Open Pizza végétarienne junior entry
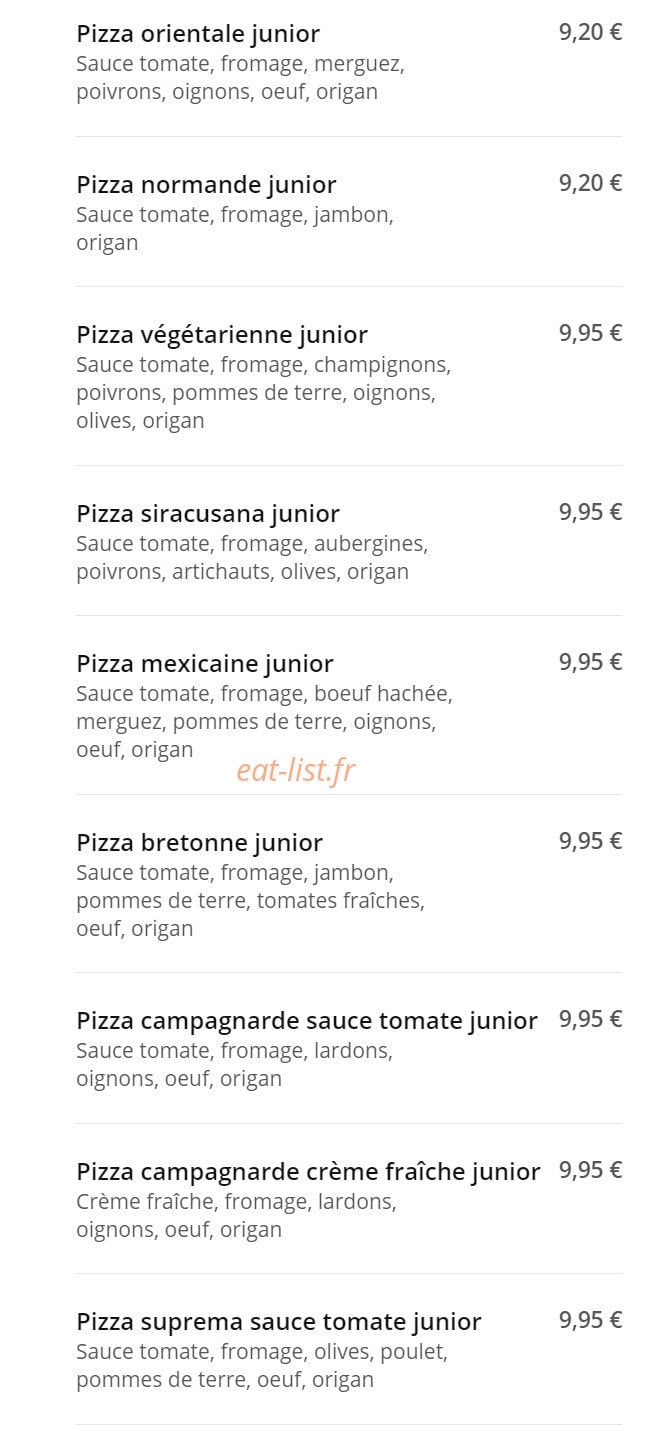Screen dimensions: 654x1431 coord(349,376)
